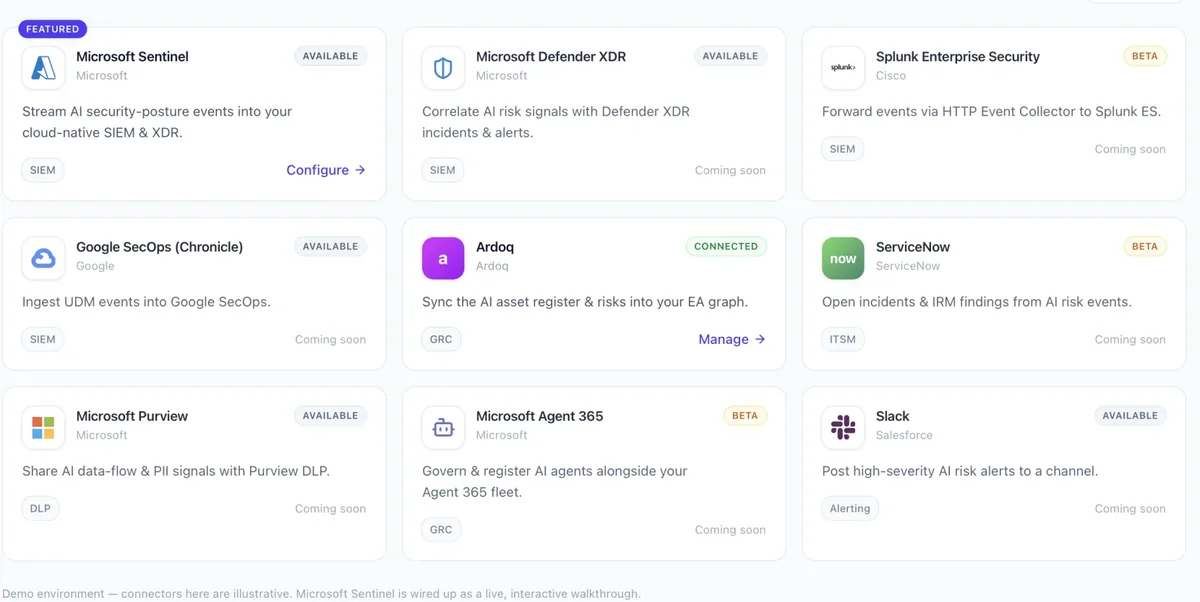Click Coming soon on Slack card
This screenshot has width=1200, height=602.
(x=1130, y=508)
